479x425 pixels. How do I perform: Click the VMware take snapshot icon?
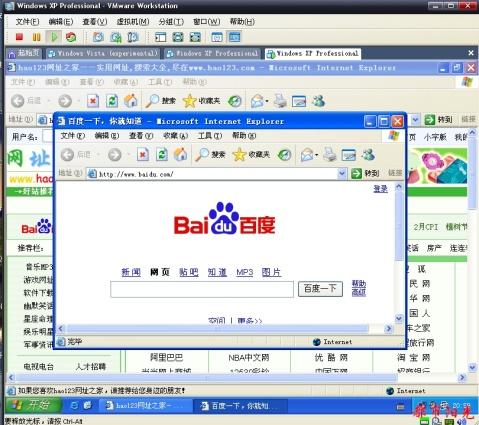tap(98, 37)
